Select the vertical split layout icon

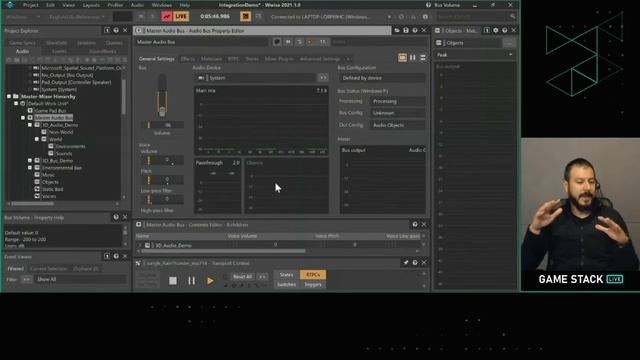click(x=413, y=58)
